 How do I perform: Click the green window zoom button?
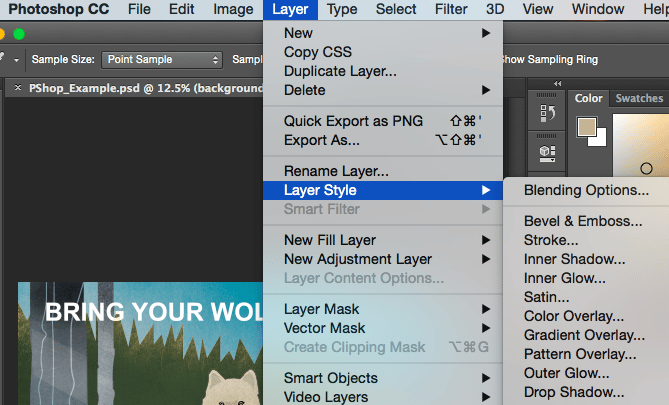click(x=19, y=34)
